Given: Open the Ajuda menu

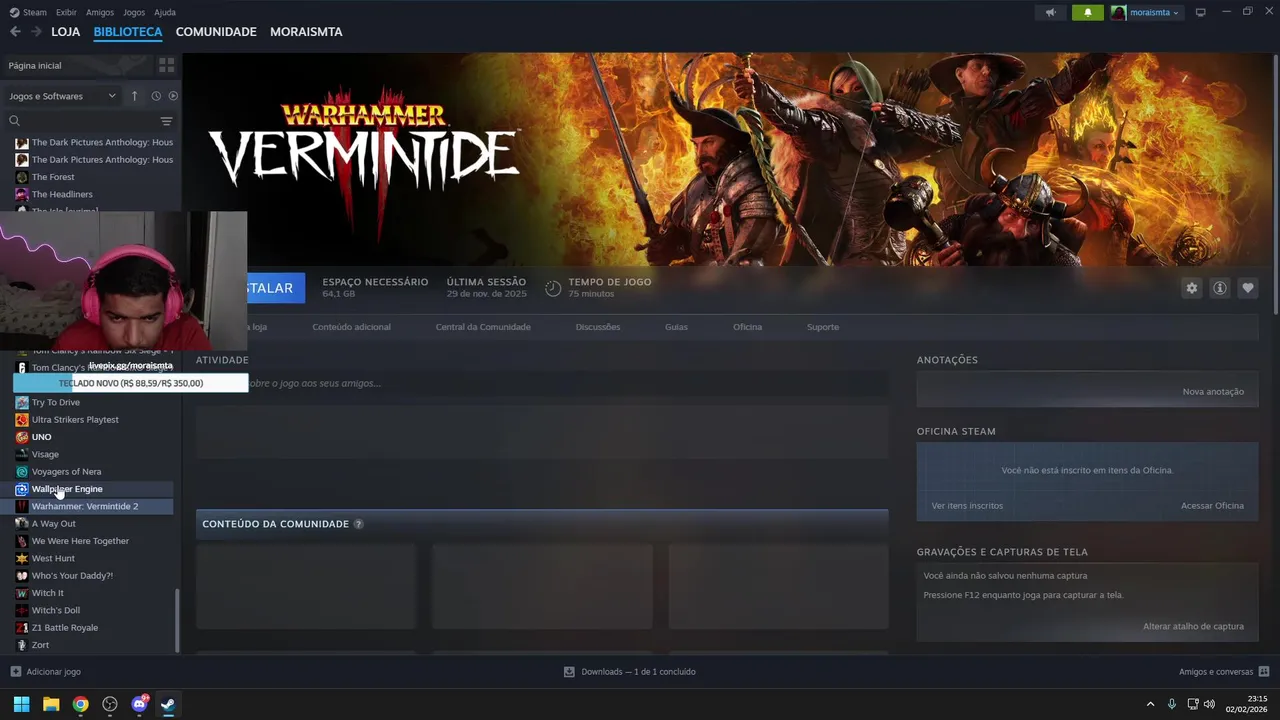Looking at the screenshot, I should pyautogui.click(x=165, y=12).
